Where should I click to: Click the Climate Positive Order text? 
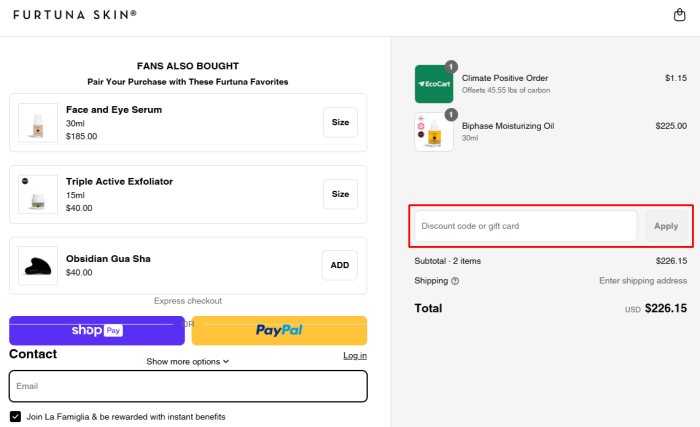[505, 78]
